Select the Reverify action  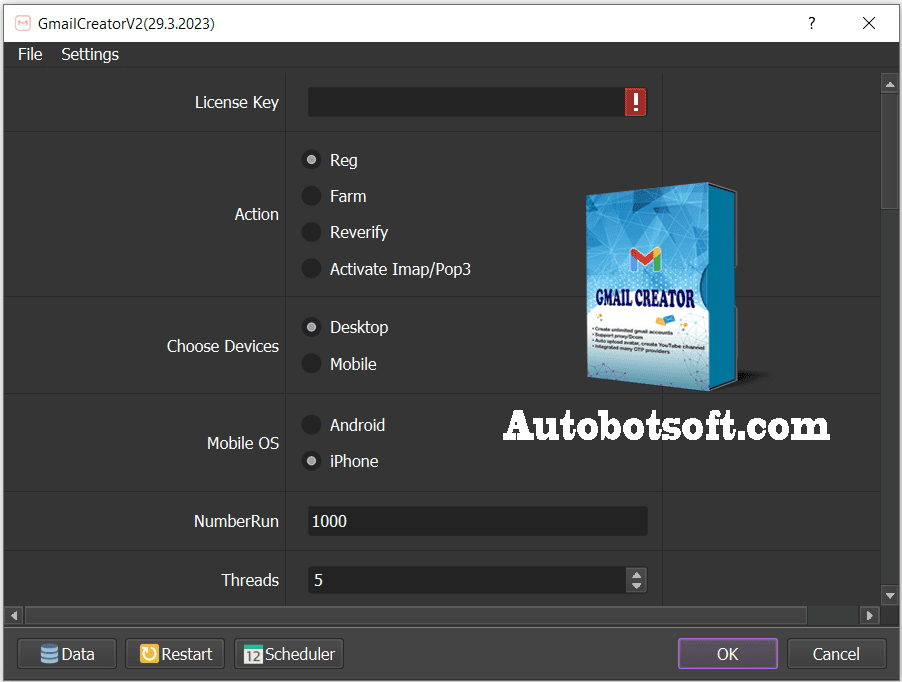click(x=345, y=232)
